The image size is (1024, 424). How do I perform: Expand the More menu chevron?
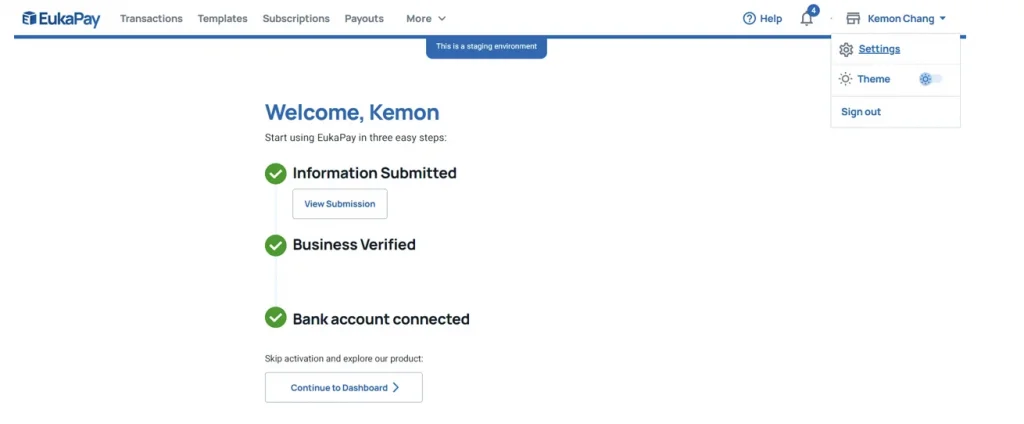[x=442, y=19]
